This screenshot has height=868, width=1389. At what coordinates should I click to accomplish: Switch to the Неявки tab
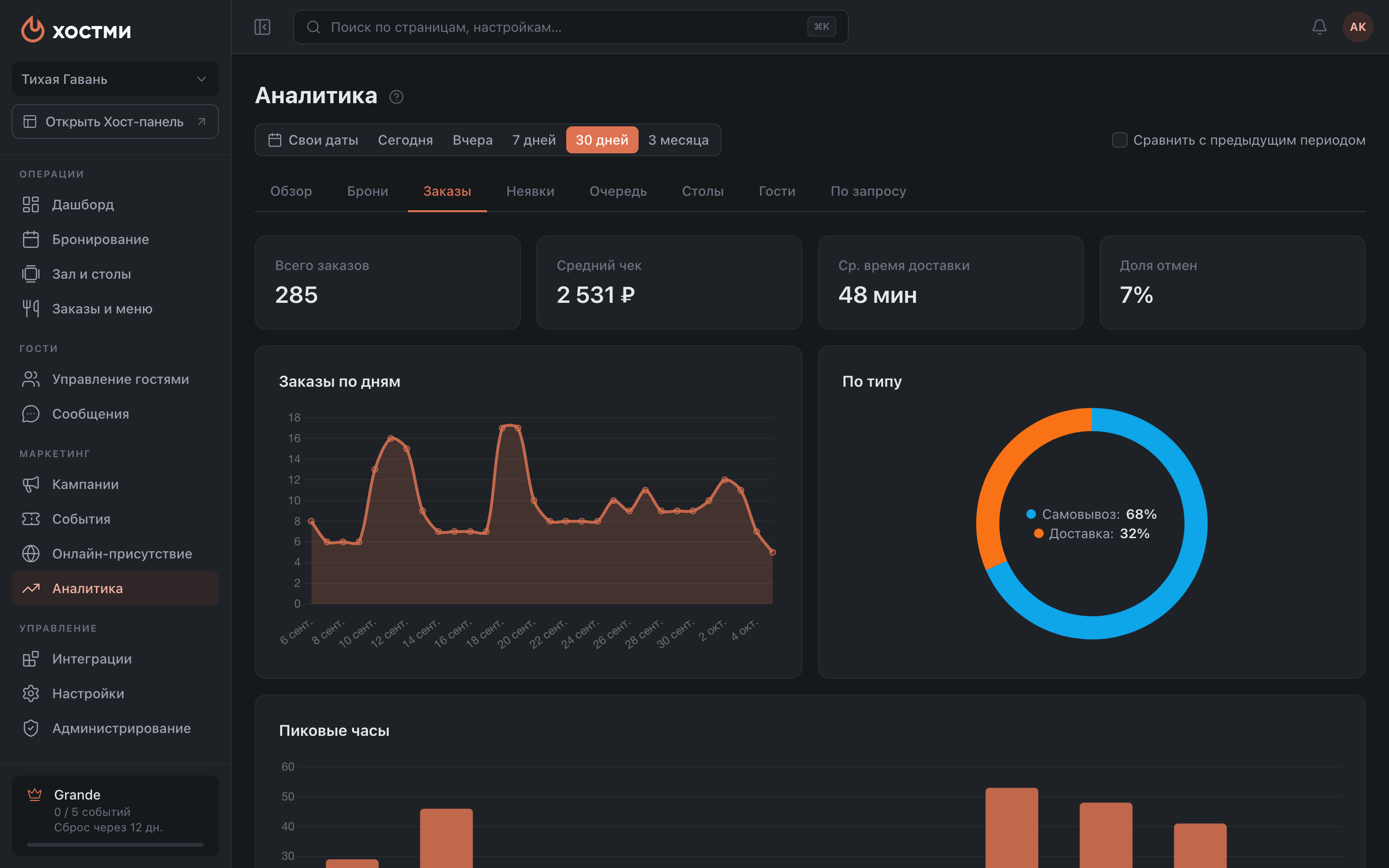(x=531, y=191)
